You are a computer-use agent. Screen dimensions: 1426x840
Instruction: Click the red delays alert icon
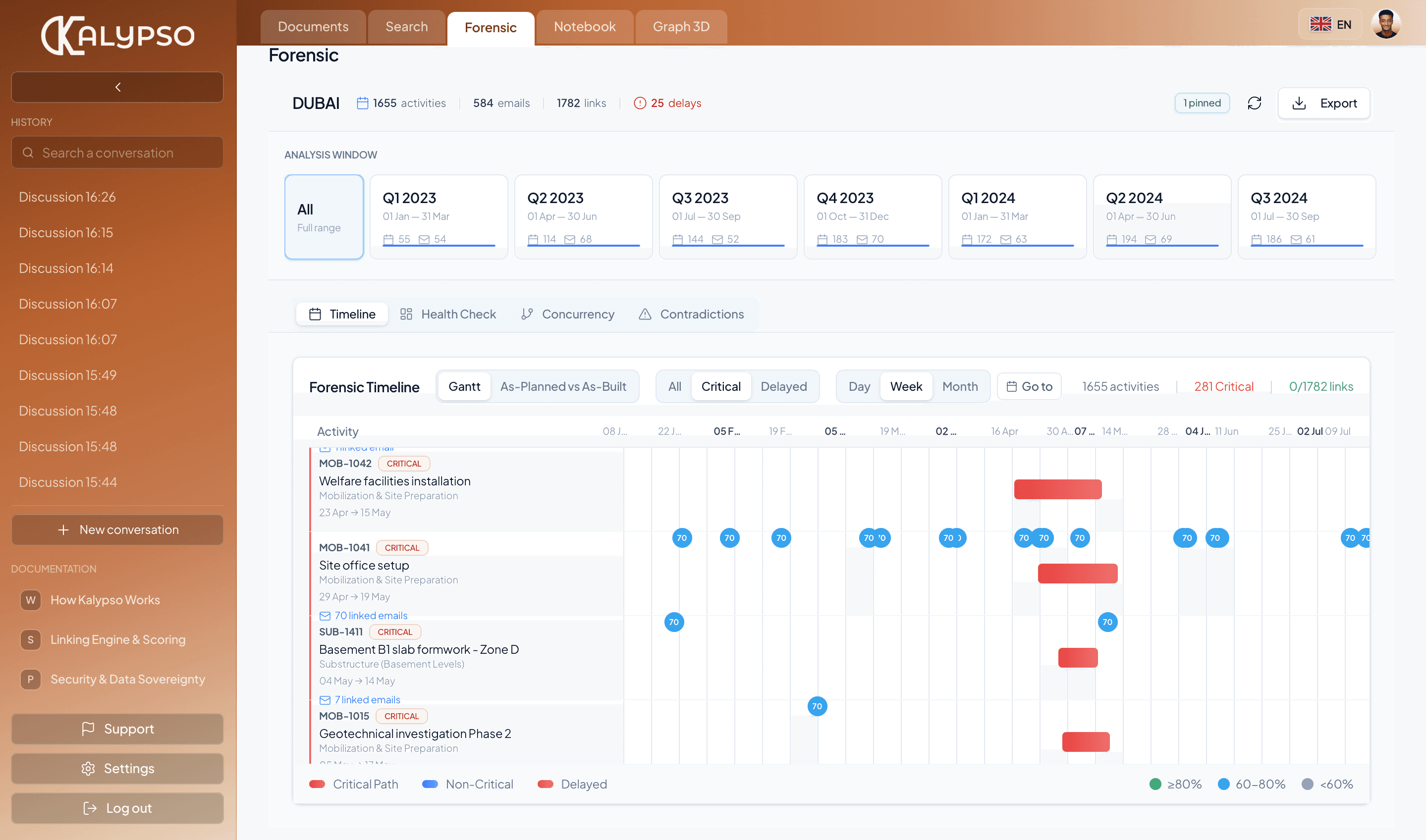(640, 103)
